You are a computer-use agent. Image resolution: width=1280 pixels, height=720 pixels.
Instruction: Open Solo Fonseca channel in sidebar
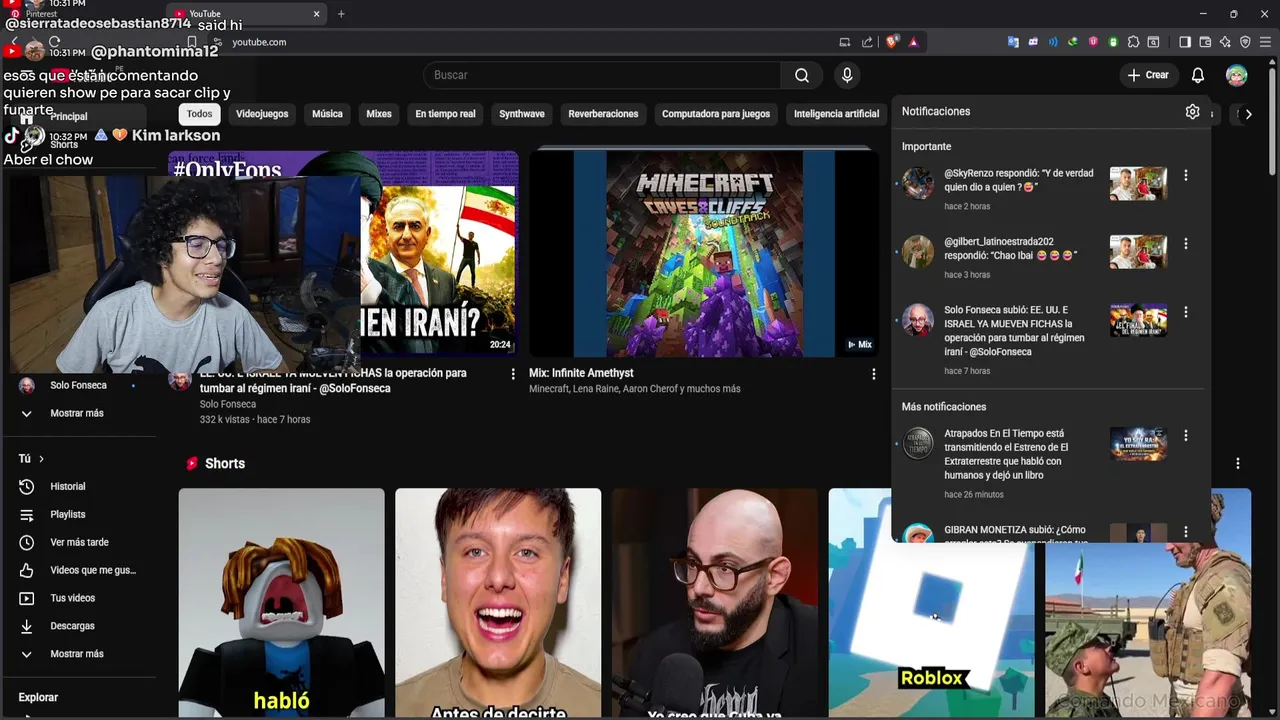(78, 385)
